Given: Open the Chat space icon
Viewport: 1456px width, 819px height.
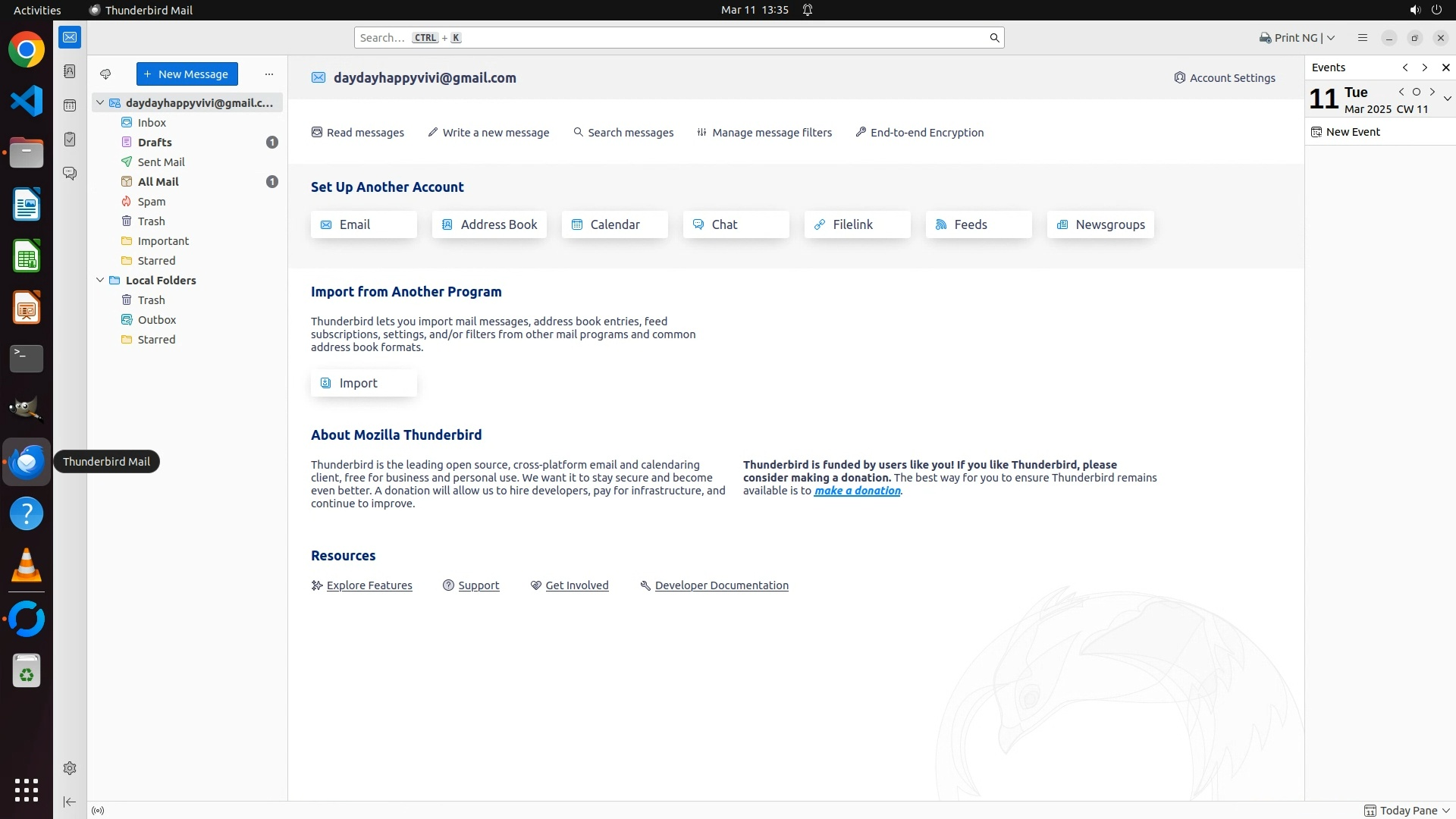Looking at the screenshot, I should pos(70,174).
